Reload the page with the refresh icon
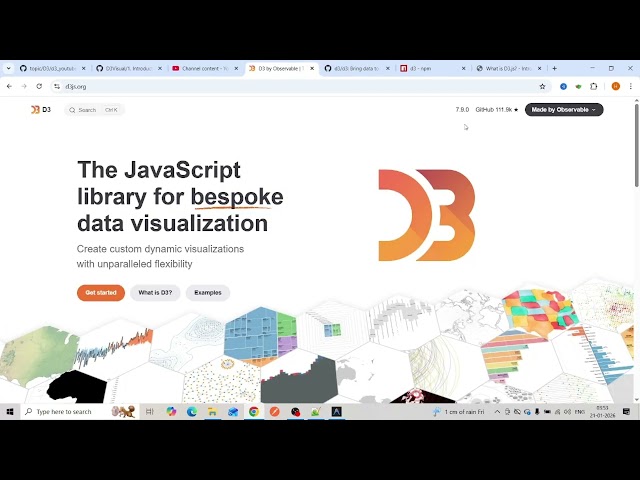 (39, 86)
